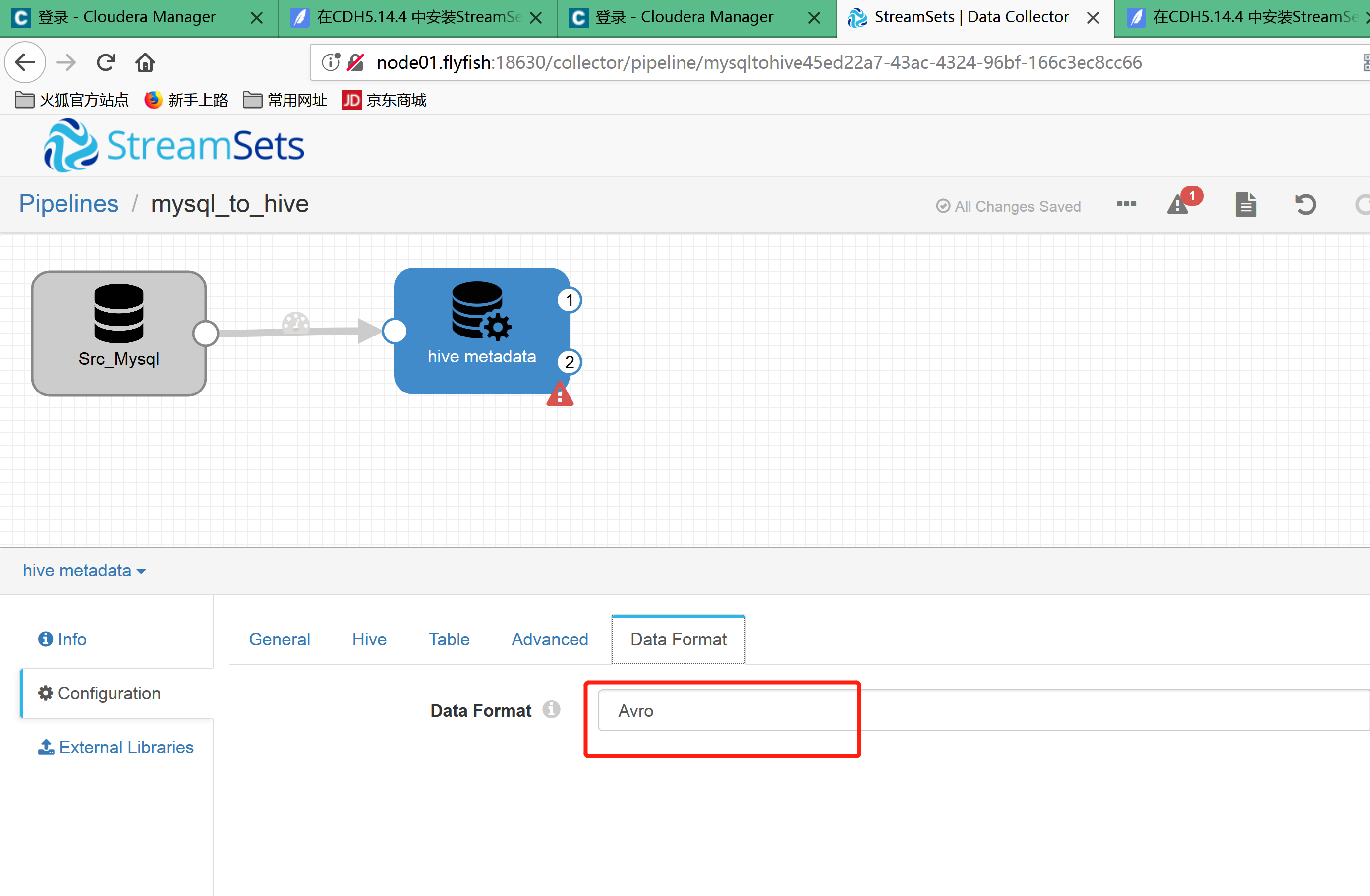Open 常用网址 bookmark folder
The width and height of the screenshot is (1370, 896).
285,100
